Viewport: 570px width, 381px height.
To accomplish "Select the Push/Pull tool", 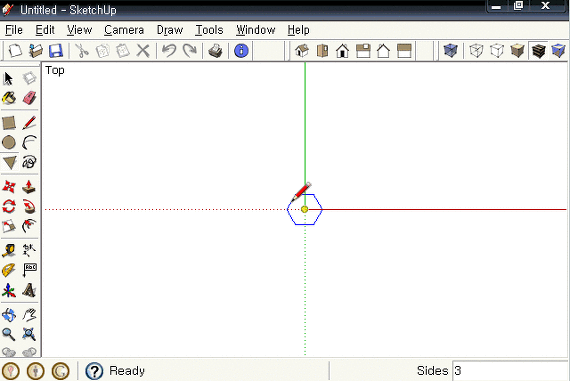I will click(x=29, y=187).
